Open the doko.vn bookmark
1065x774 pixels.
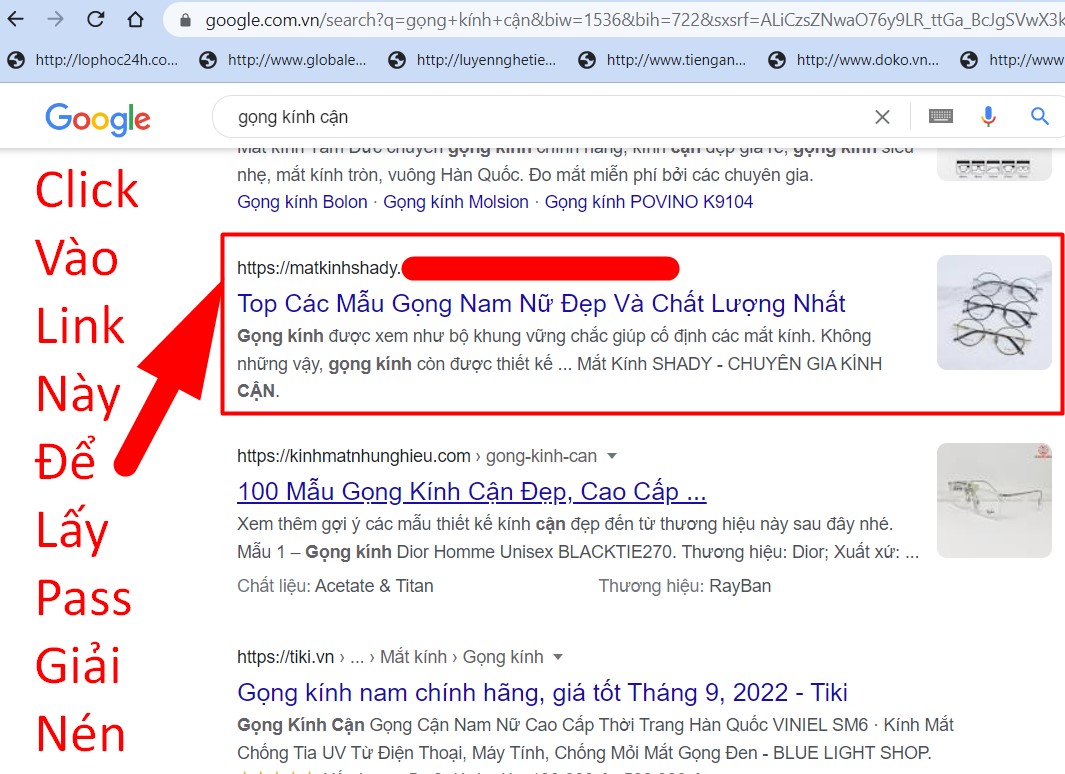[x=854, y=60]
